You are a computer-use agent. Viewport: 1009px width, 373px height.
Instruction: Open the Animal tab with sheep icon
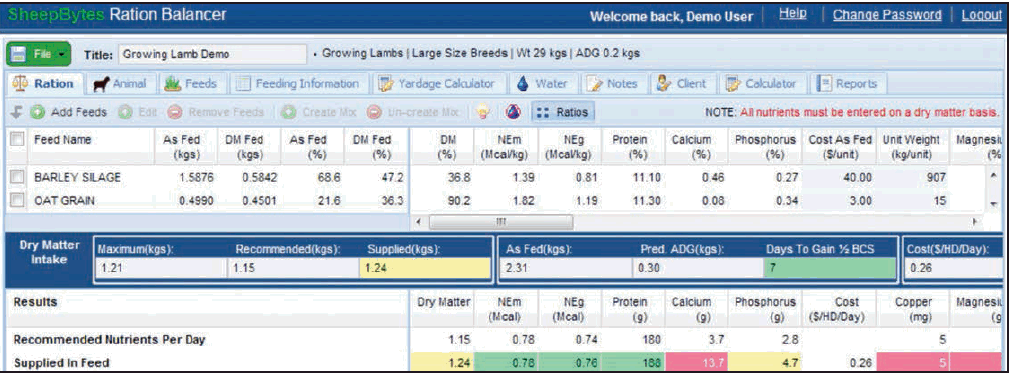(120, 84)
